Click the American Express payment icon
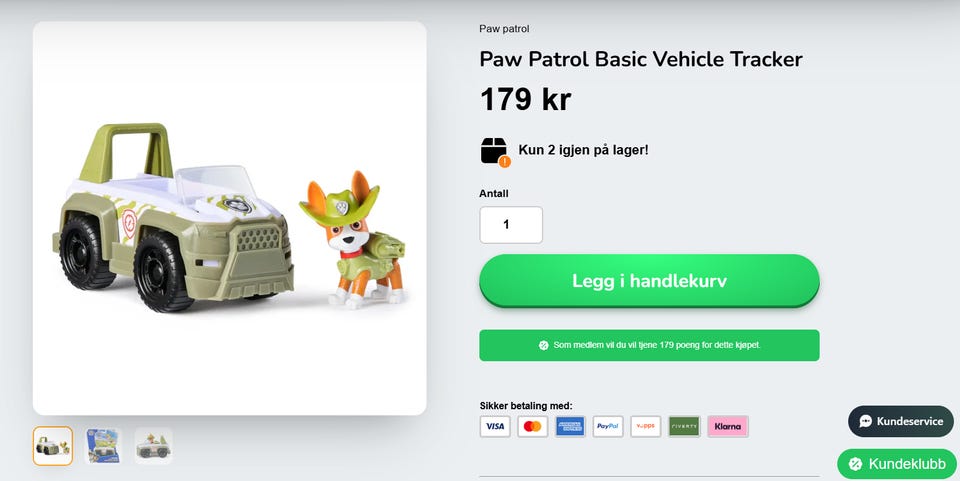 [570, 427]
